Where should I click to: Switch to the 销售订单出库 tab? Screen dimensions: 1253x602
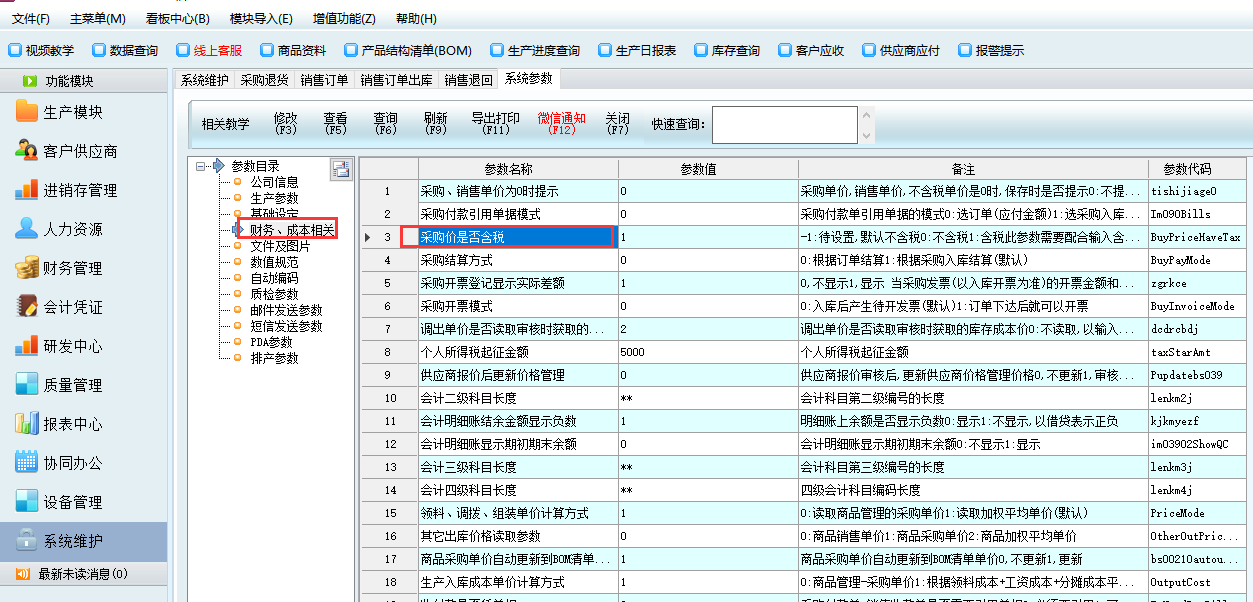click(x=396, y=80)
